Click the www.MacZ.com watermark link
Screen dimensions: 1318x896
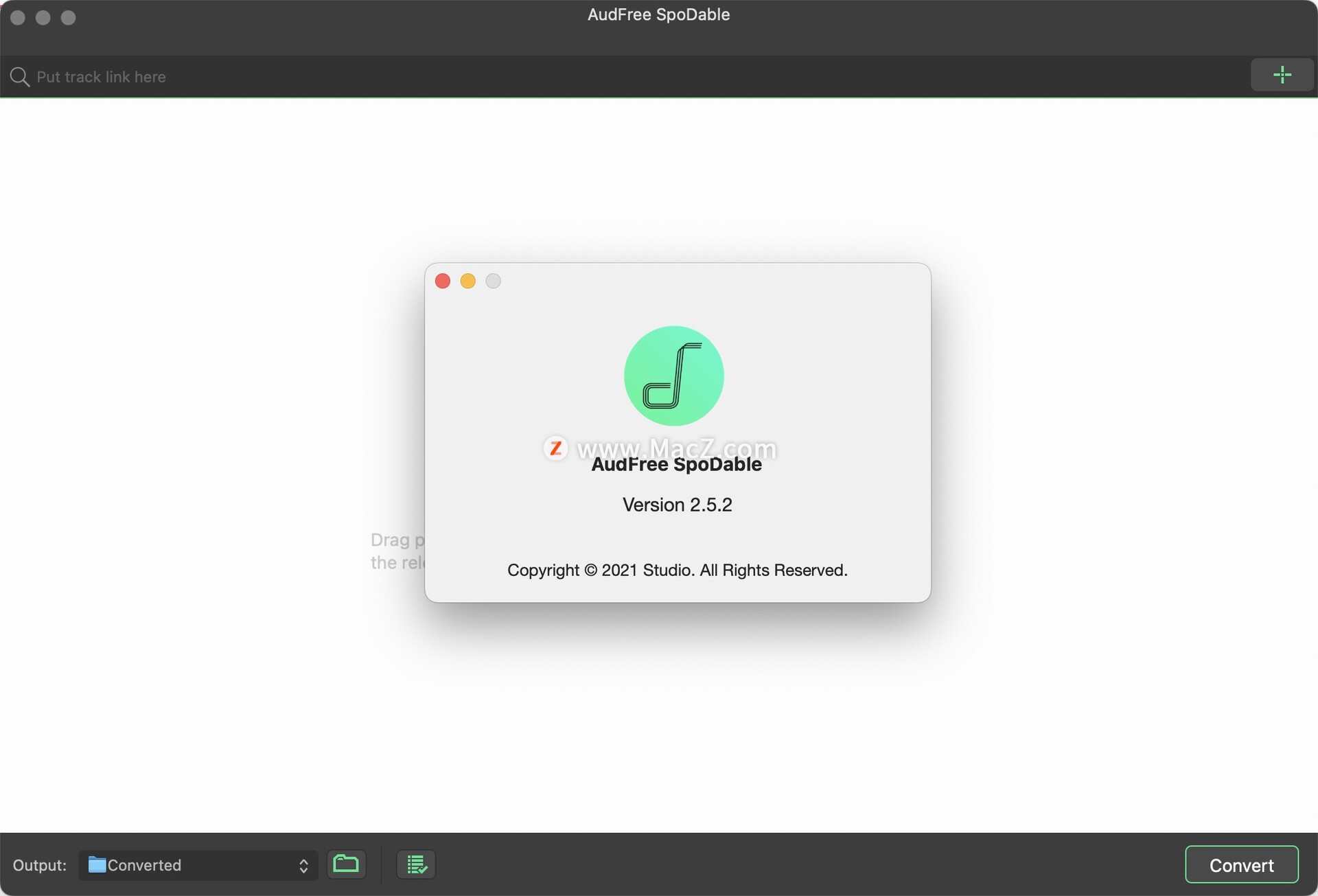[678, 448]
